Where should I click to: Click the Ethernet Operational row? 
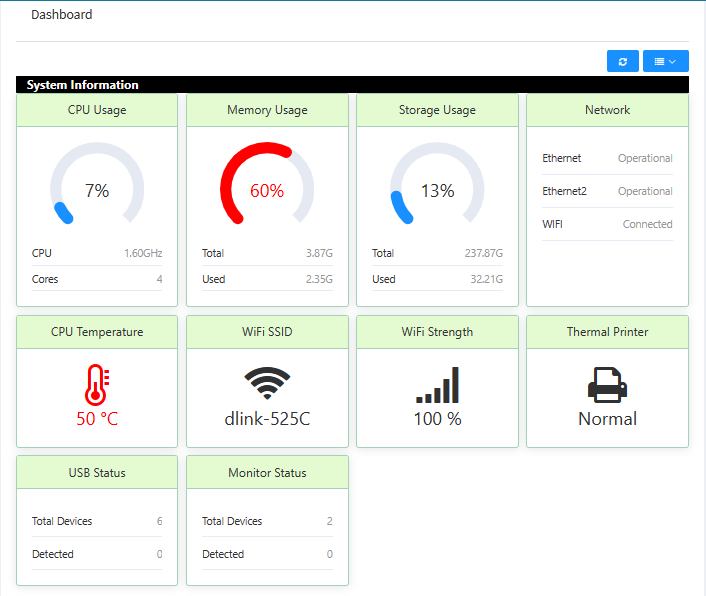[x=607, y=158]
